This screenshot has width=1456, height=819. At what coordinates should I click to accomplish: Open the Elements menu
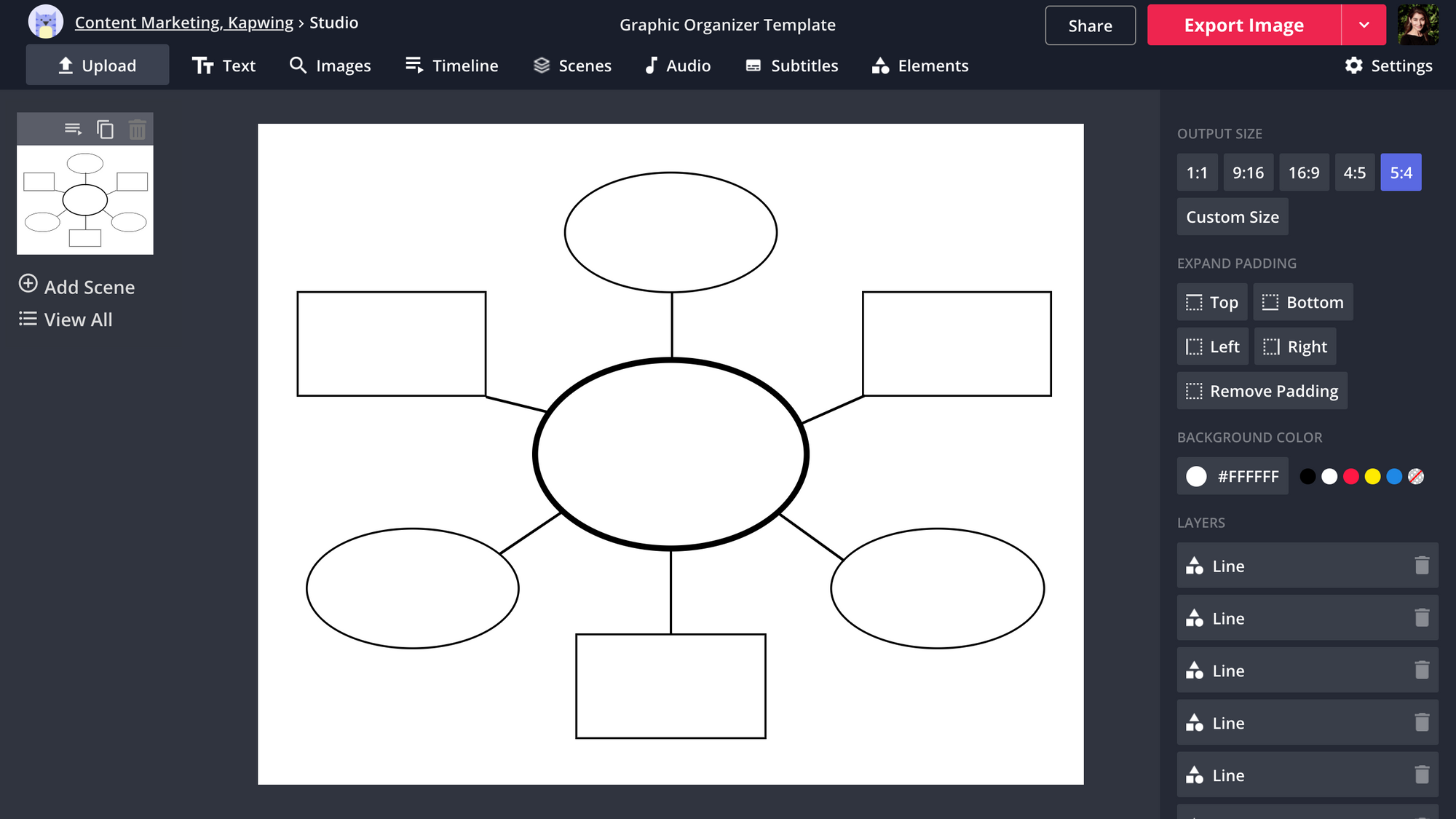coord(920,66)
